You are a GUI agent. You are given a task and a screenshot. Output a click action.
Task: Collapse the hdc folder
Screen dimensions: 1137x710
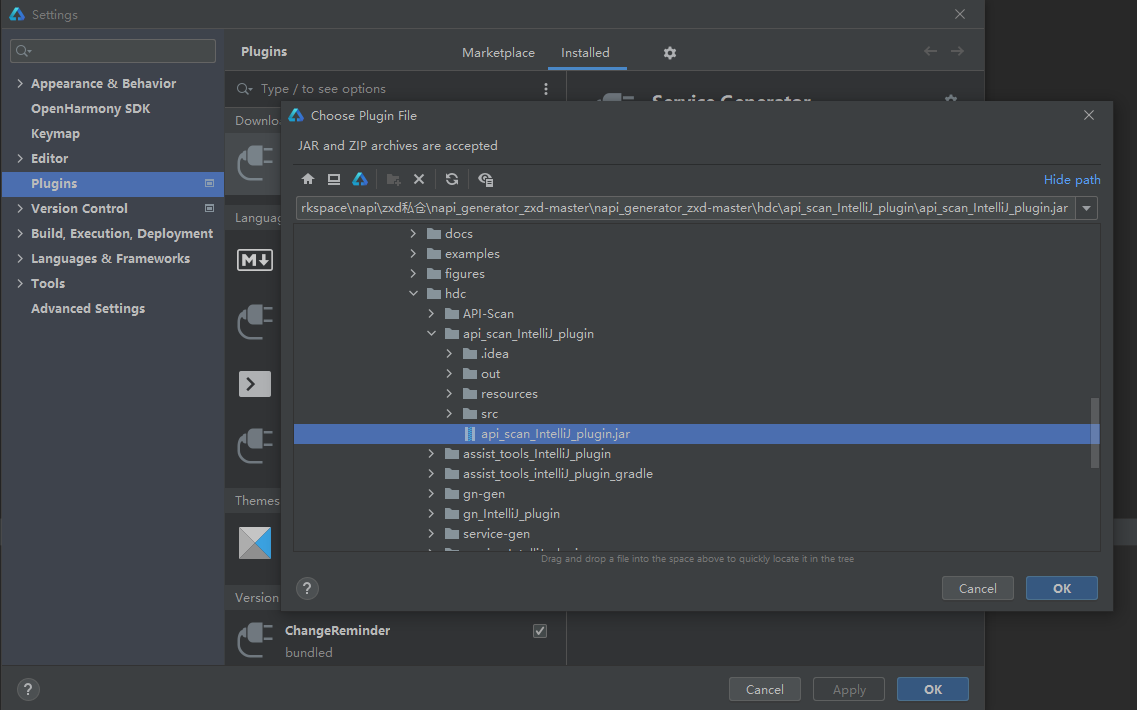413,294
